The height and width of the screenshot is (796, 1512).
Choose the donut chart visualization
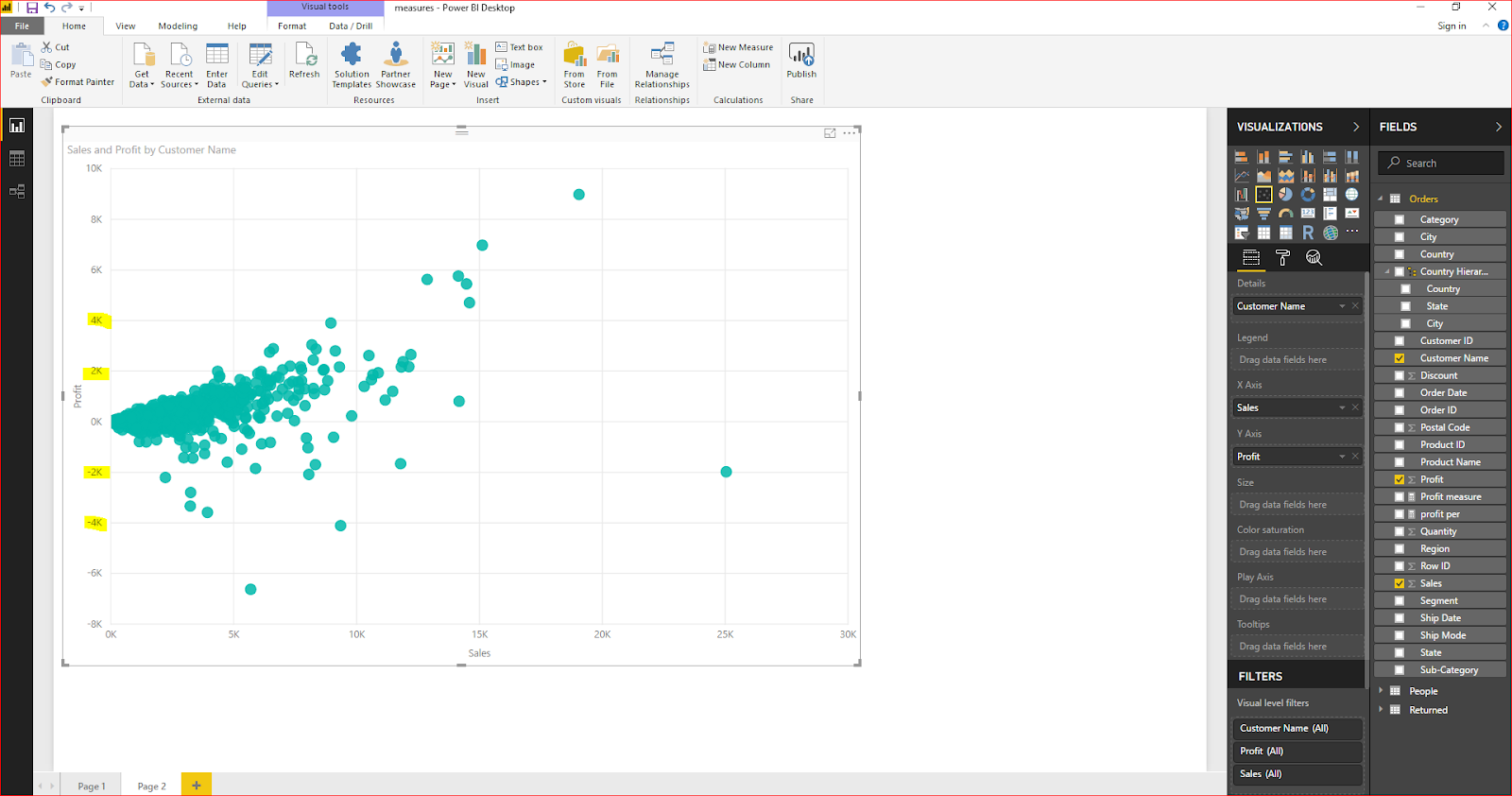(1308, 195)
